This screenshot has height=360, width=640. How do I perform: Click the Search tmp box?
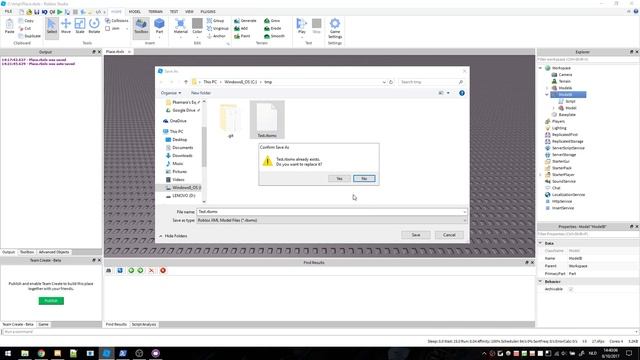[431, 82]
